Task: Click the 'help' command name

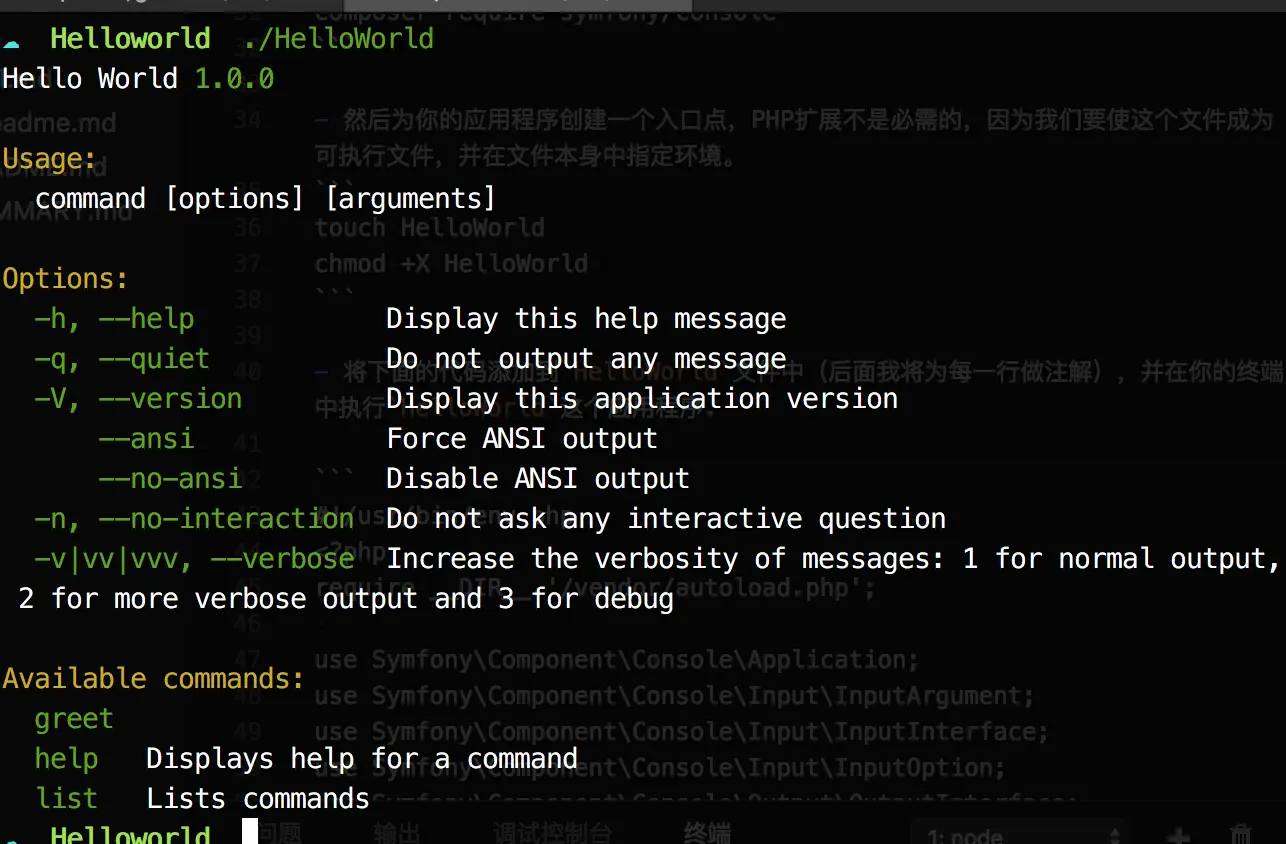Action: pos(66,759)
